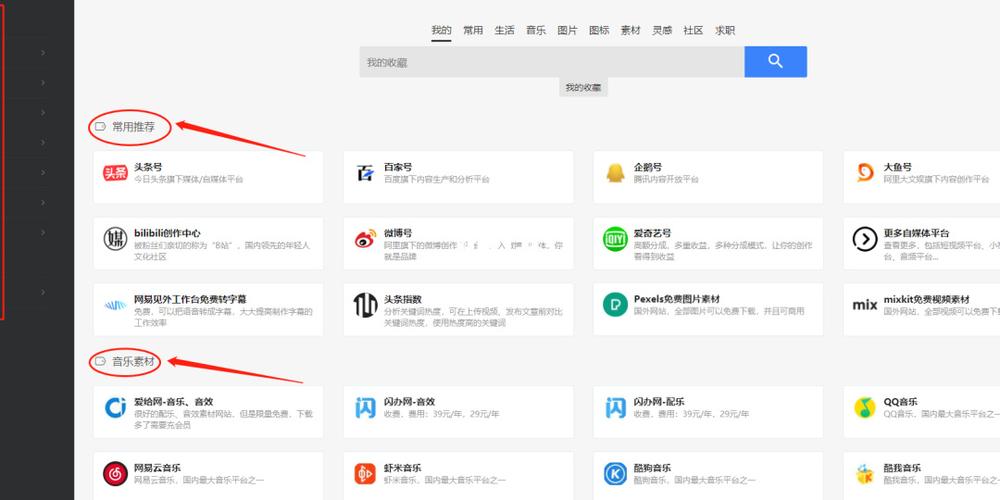Click the 虾米音乐 orange icon

tap(365, 474)
